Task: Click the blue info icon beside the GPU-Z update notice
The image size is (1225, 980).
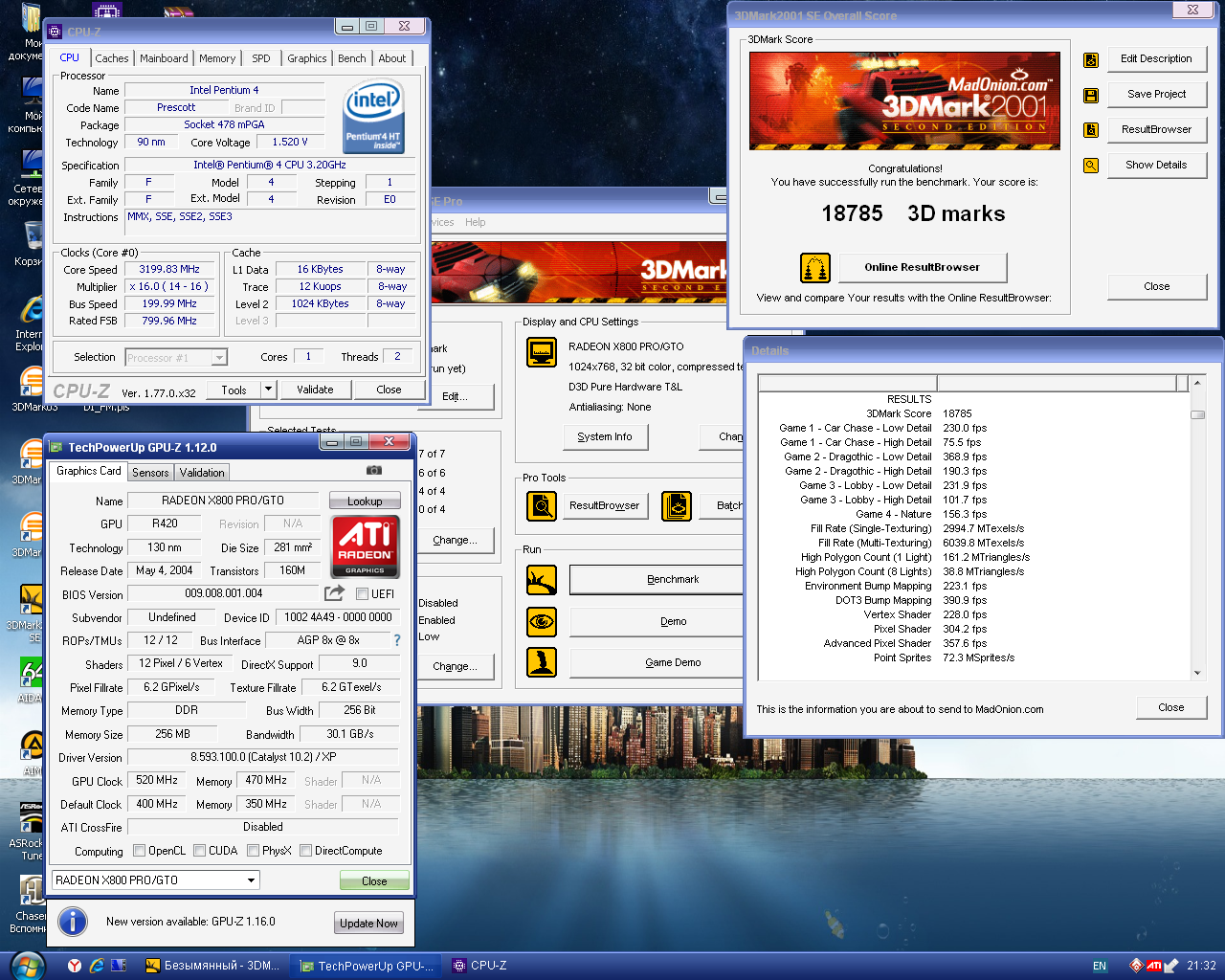Action: click(73, 922)
